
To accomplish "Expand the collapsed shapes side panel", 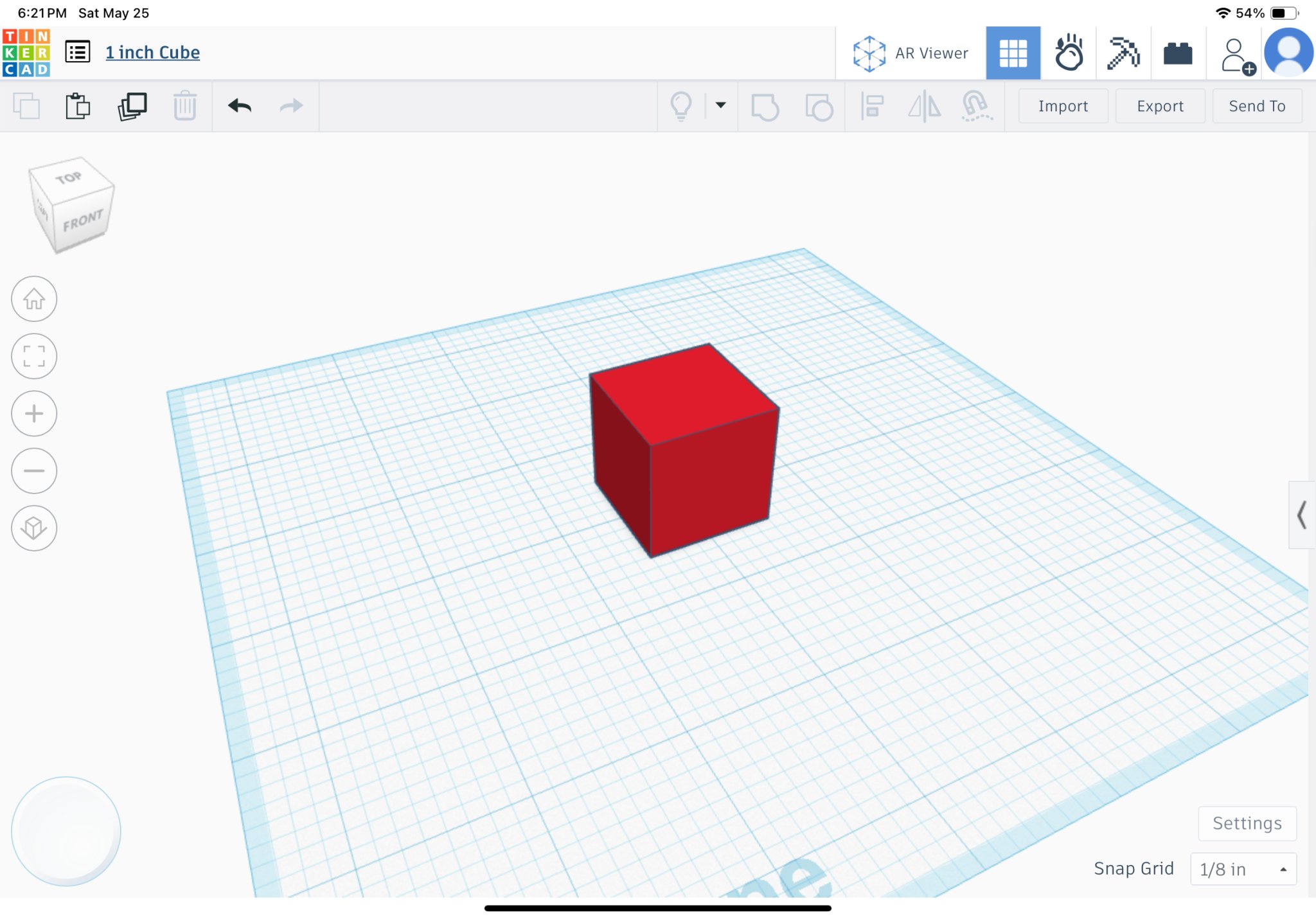I will pos(1302,515).
